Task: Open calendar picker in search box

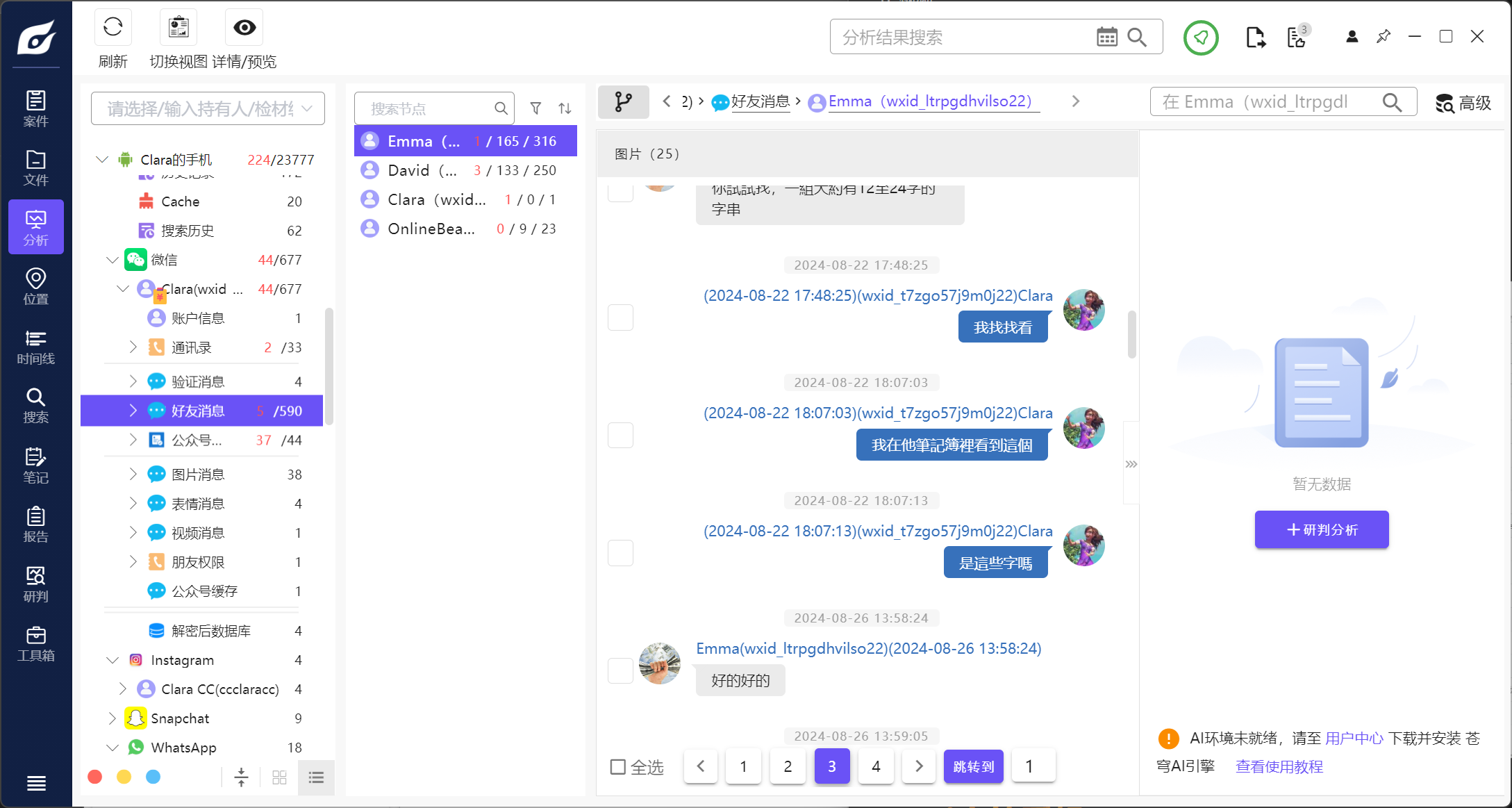Action: pos(1106,38)
